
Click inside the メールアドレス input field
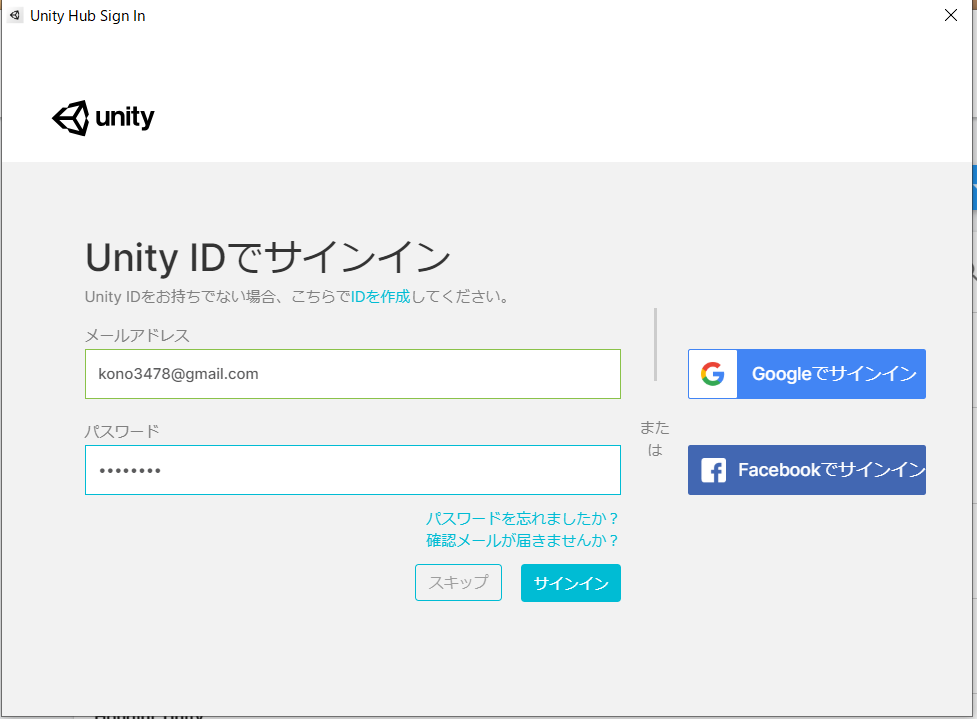pos(352,374)
